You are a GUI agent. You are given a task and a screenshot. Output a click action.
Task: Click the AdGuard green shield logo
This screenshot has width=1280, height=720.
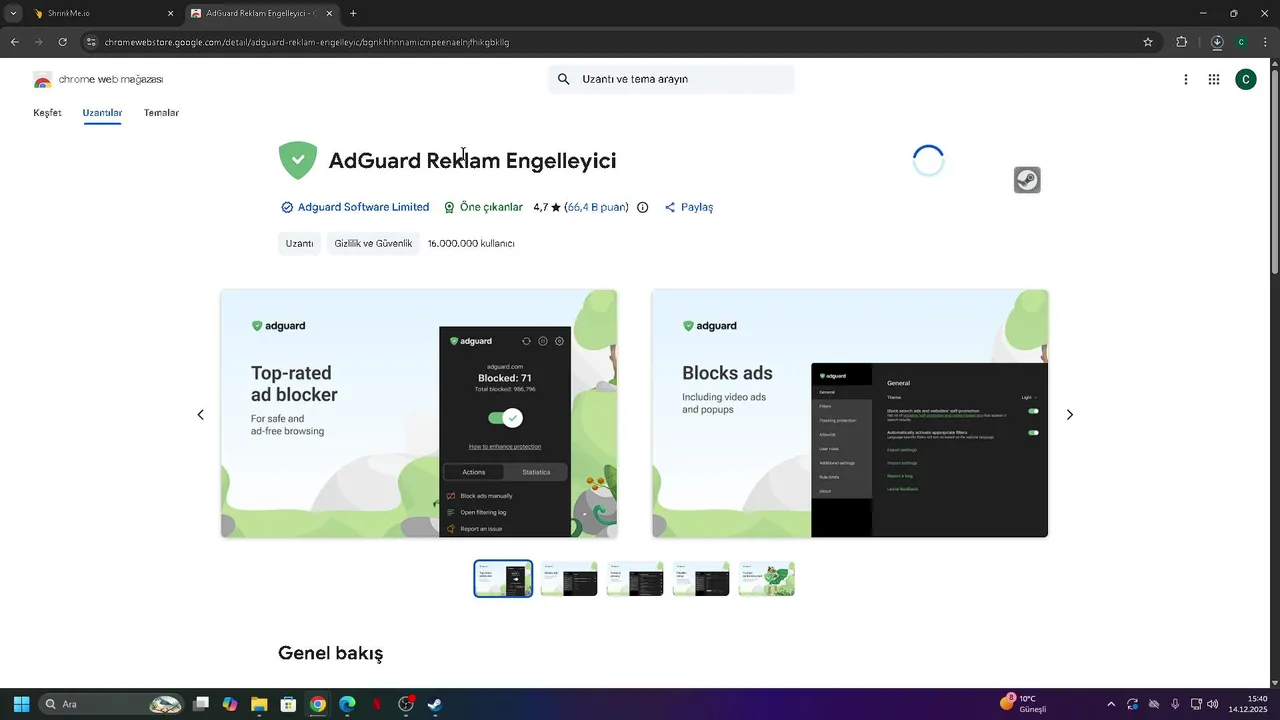[297, 161]
